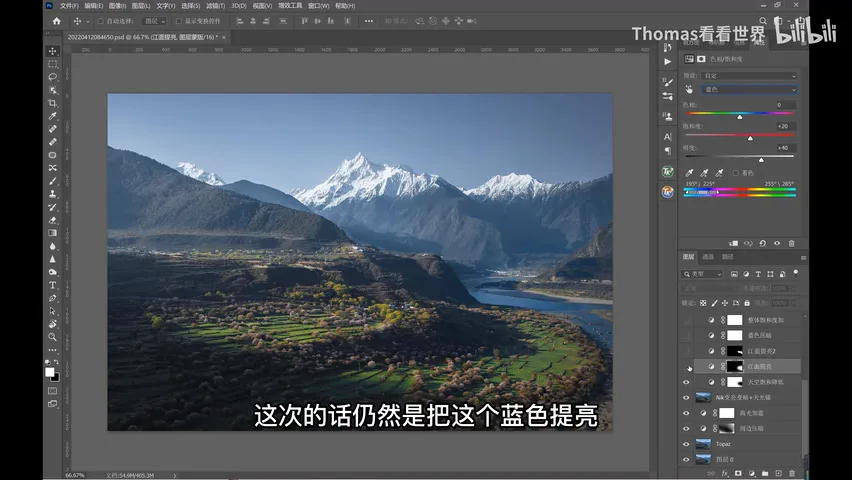Tick the 着色 colorize checkbox
The image size is (852, 480).
click(736, 173)
